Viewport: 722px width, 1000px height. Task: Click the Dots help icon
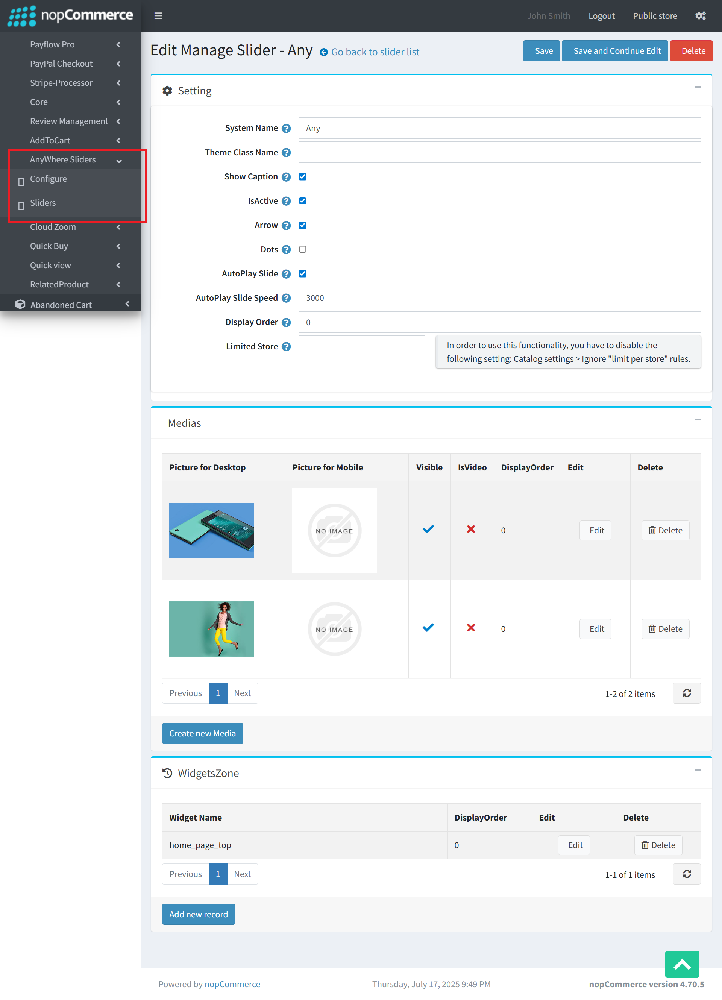pos(286,249)
